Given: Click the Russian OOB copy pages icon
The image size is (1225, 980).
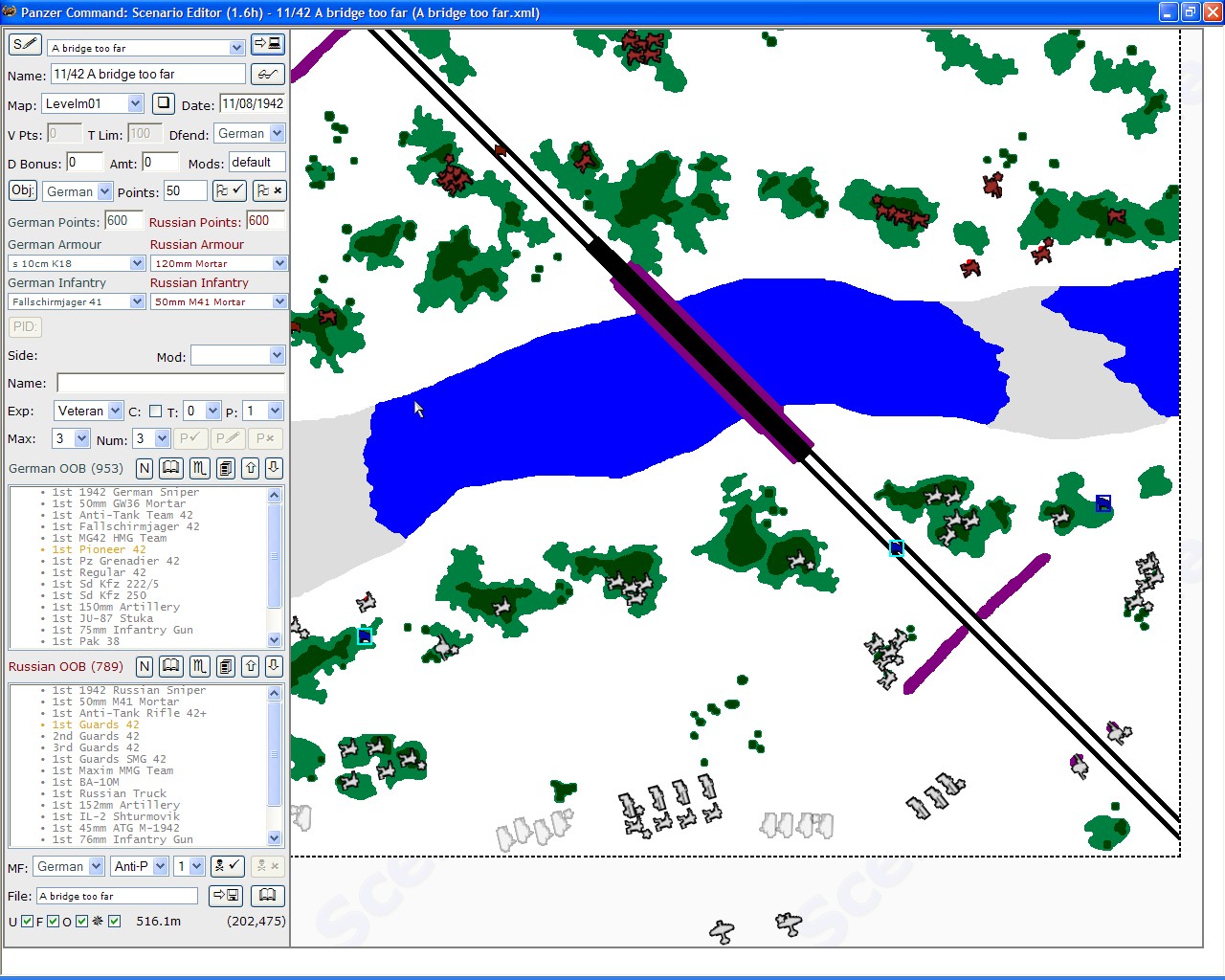Looking at the screenshot, I should pos(225,666).
